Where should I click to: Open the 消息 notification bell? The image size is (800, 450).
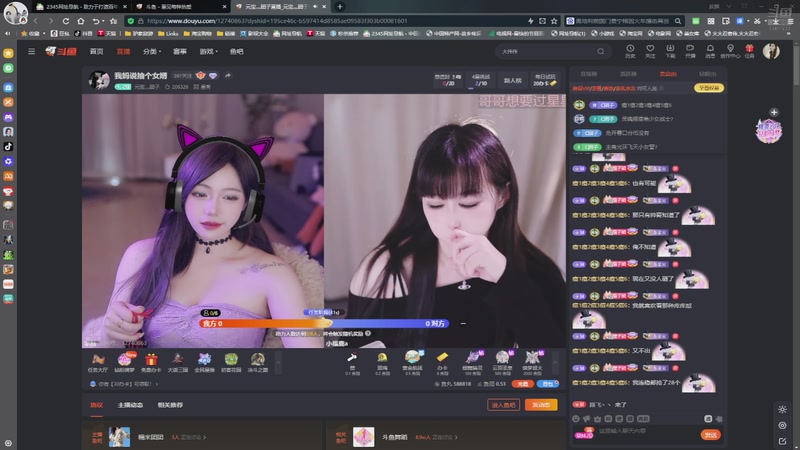coord(710,51)
